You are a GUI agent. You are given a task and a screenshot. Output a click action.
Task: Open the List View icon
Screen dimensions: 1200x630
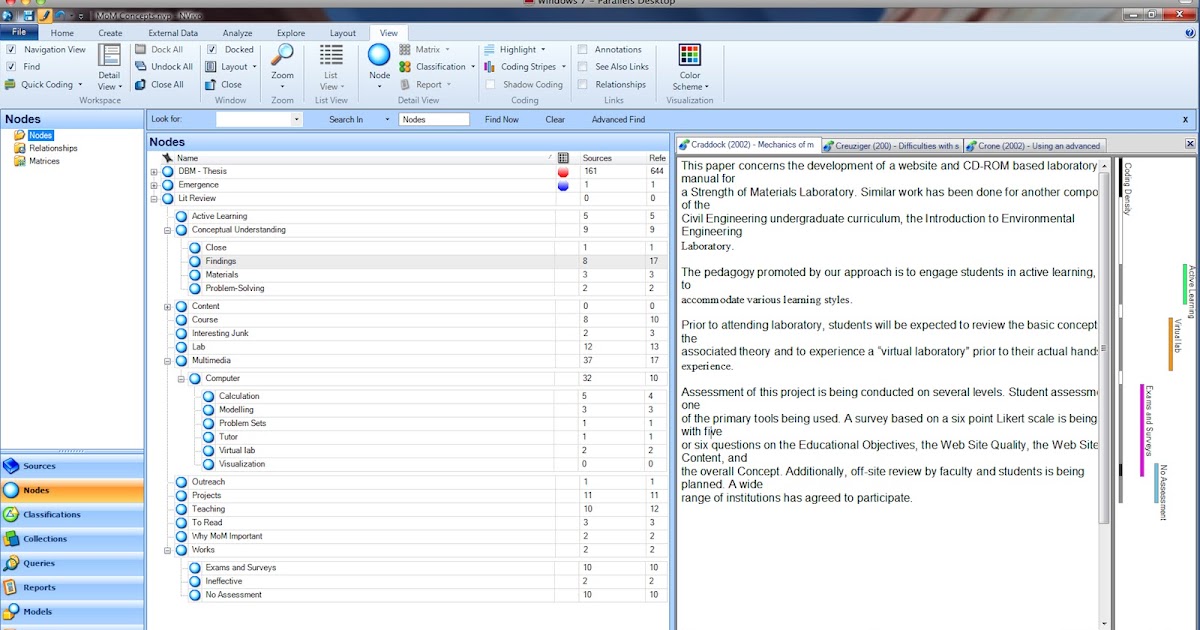coord(331,55)
